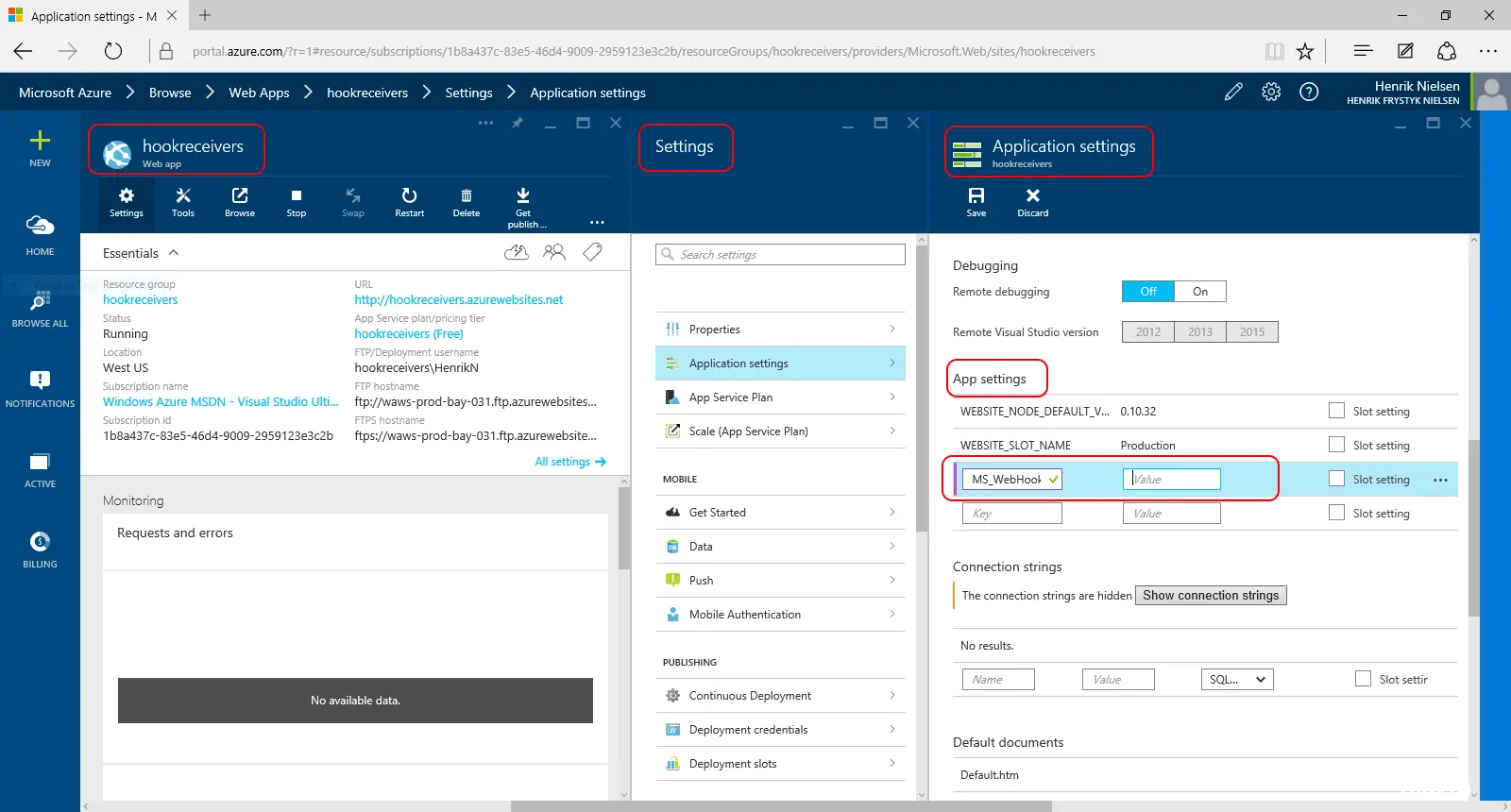Restart the hookreceivers web app
Screen dimensions: 1511x812
[x=410, y=202]
